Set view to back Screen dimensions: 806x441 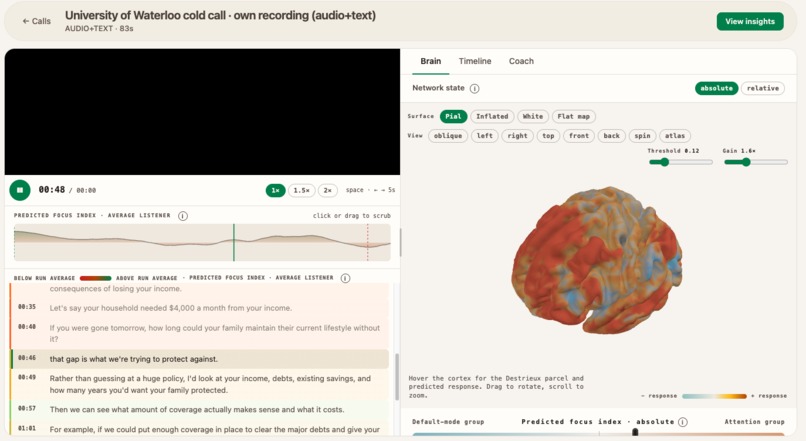pos(611,136)
